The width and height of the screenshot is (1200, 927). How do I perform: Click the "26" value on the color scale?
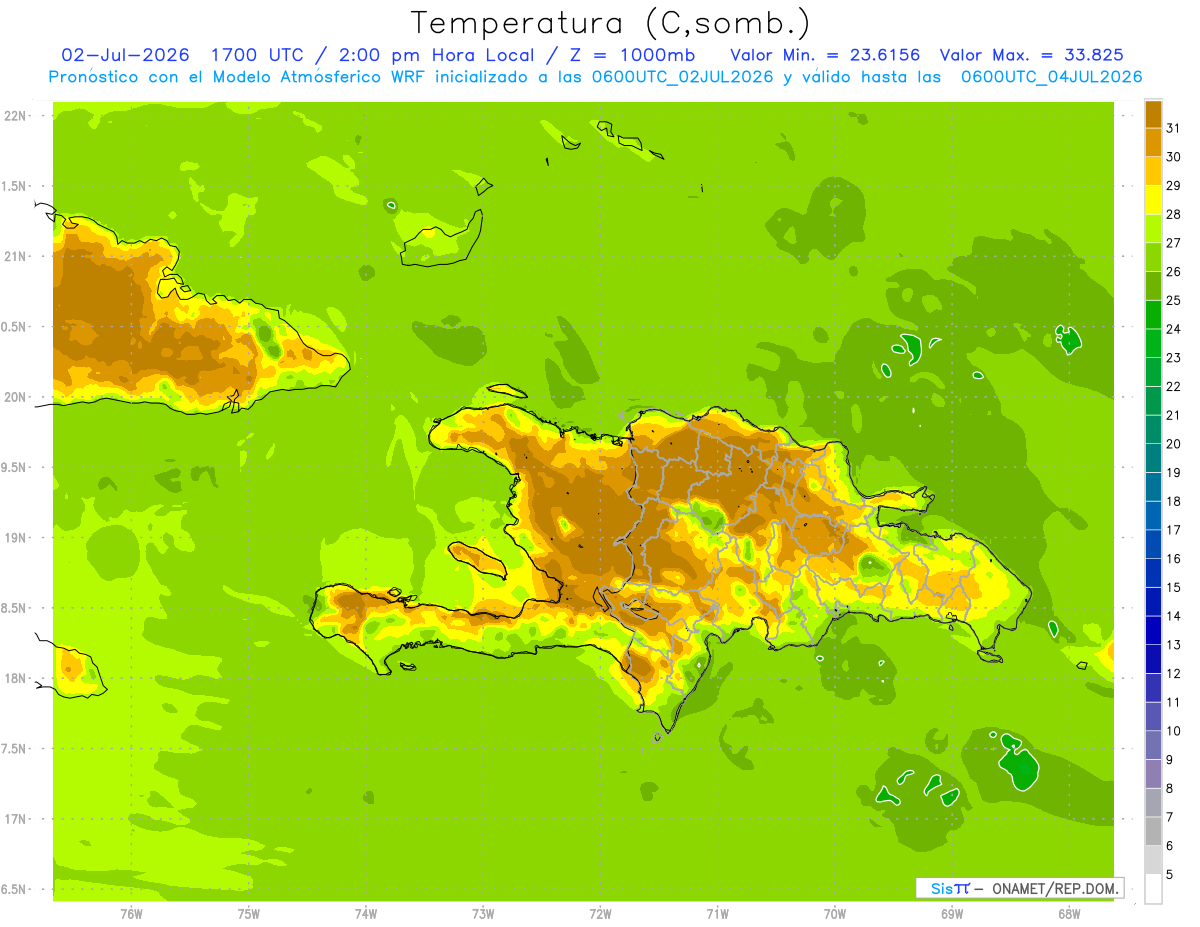pos(1173,272)
